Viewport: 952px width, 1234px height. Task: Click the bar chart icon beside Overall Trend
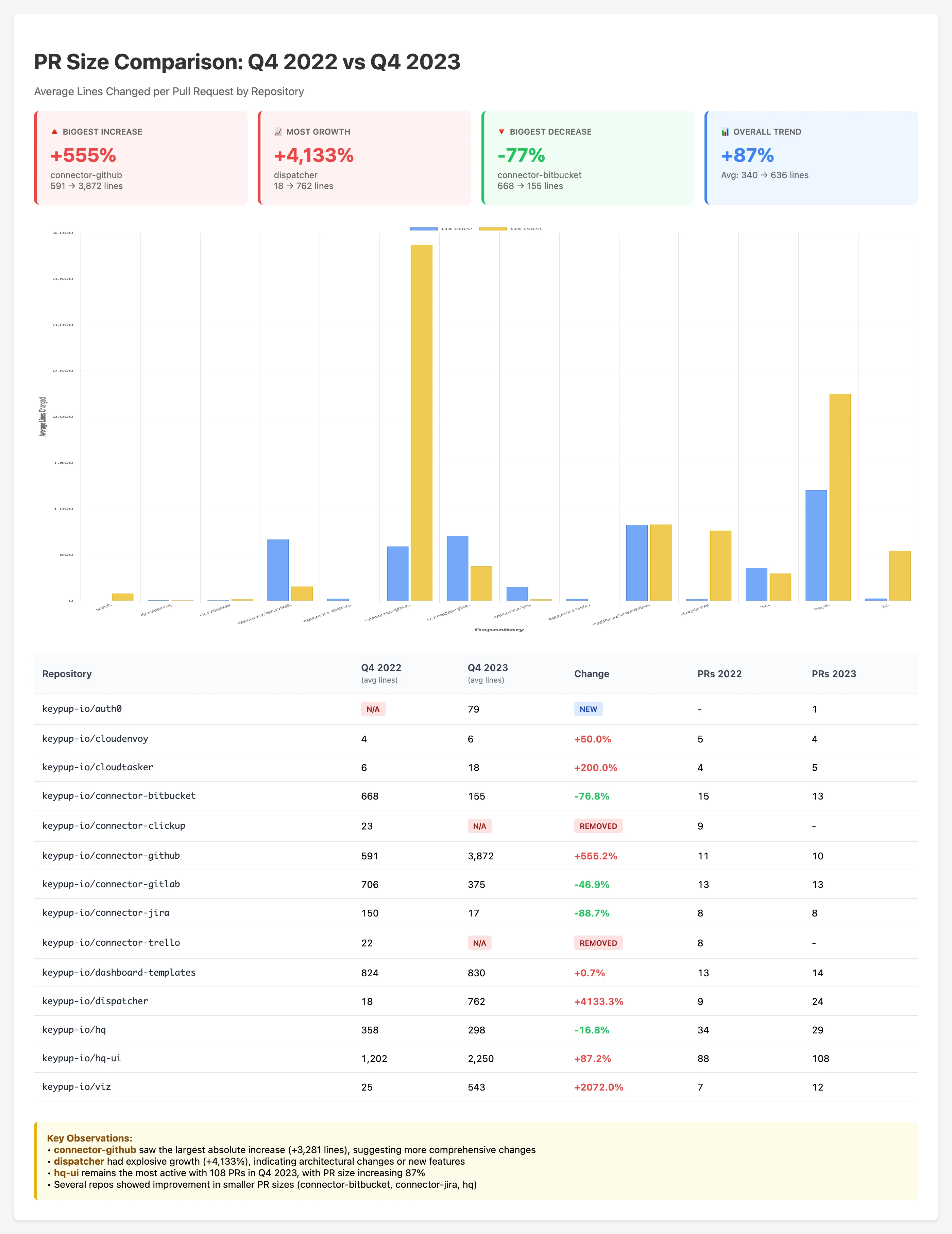[726, 132]
